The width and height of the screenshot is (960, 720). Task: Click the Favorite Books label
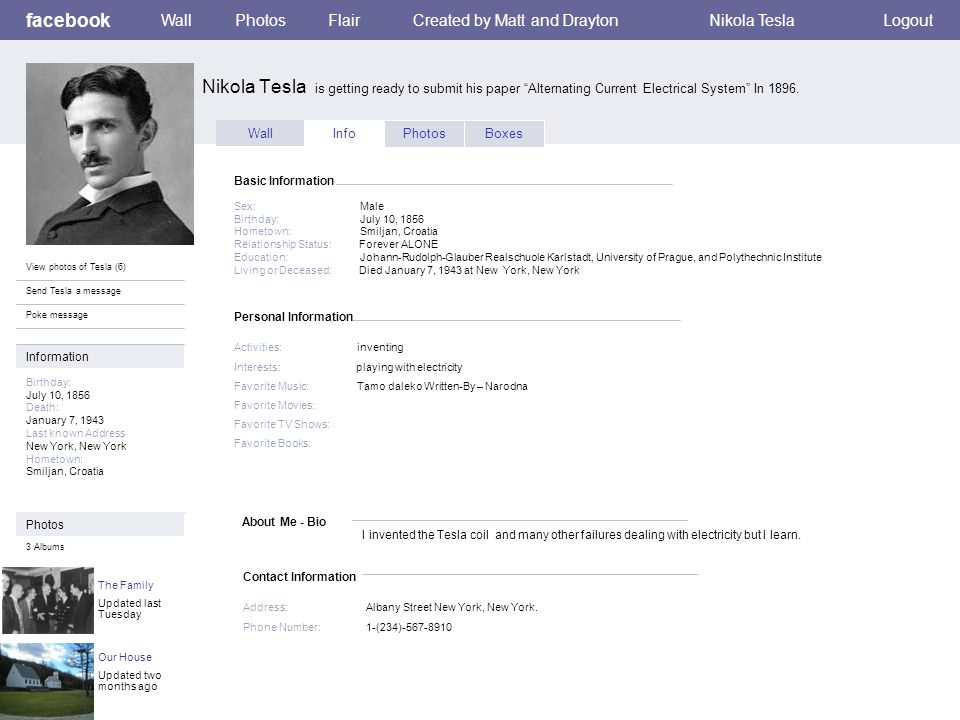coord(272,443)
